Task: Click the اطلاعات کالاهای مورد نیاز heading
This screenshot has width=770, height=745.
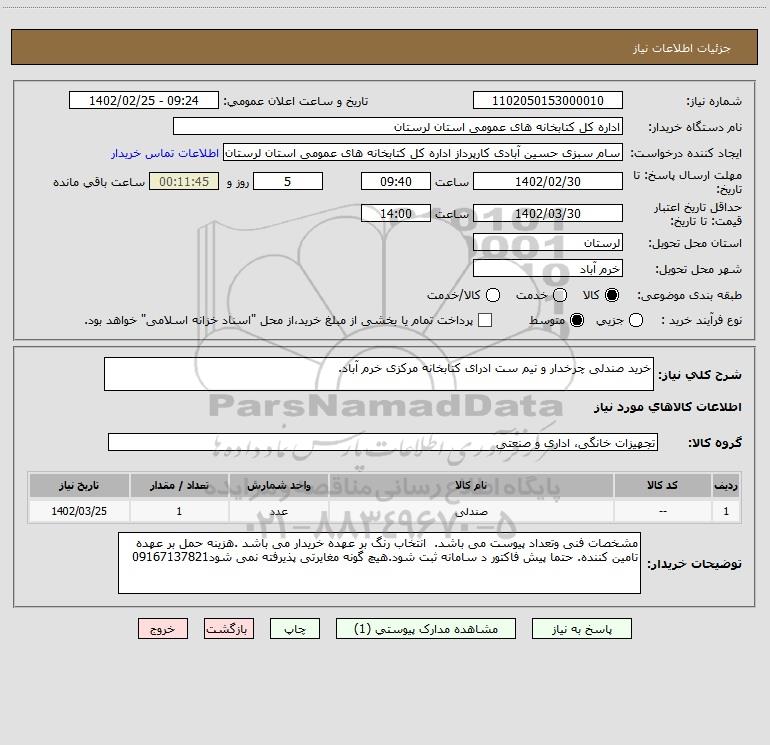Action: click(667, 407)
